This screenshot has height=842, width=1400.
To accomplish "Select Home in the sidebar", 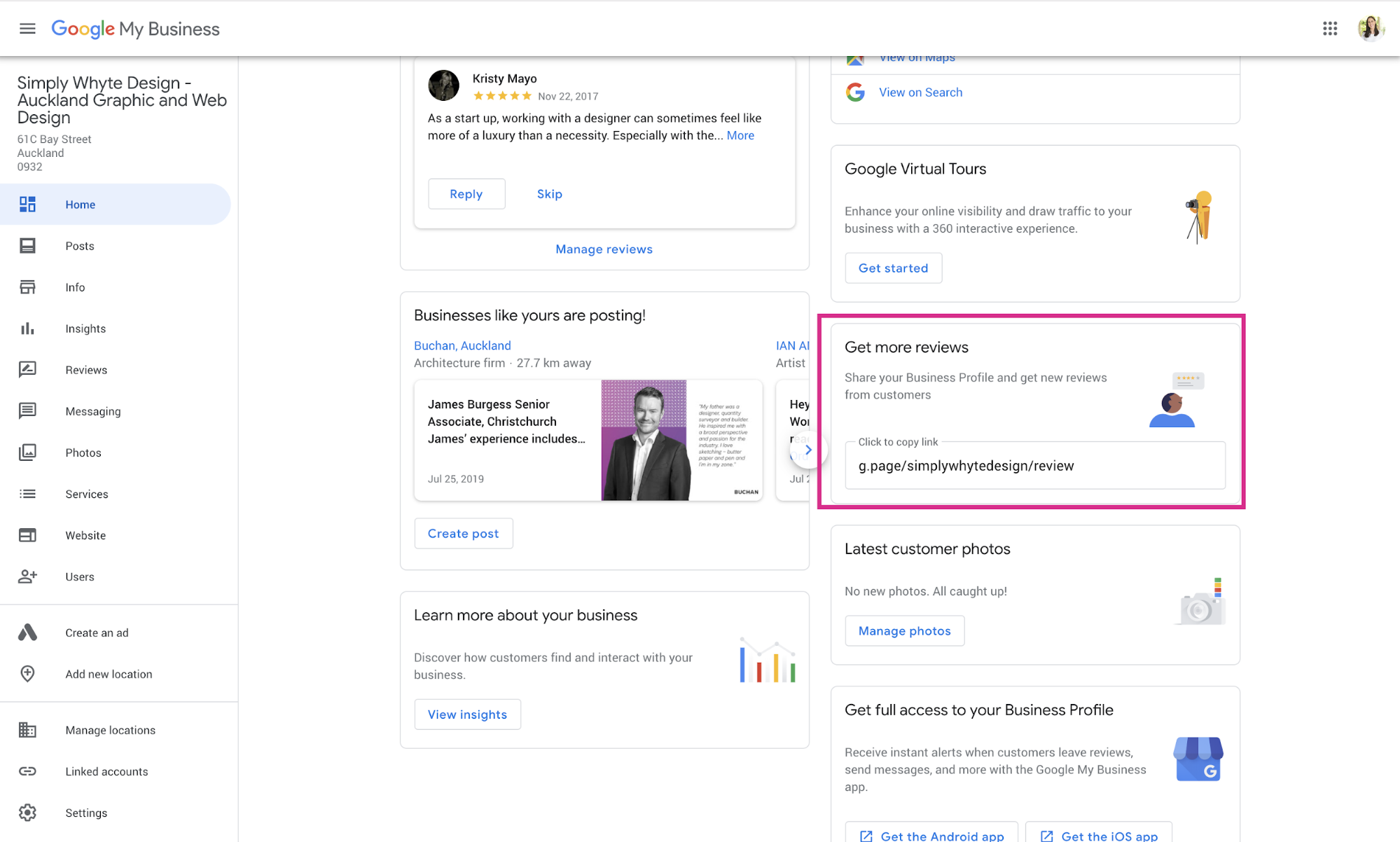I will click(x=115, y=205).
